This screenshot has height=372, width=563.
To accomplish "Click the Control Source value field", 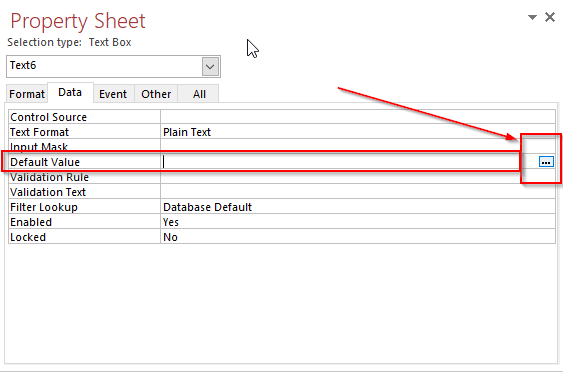I will click(x=358, y=117).
